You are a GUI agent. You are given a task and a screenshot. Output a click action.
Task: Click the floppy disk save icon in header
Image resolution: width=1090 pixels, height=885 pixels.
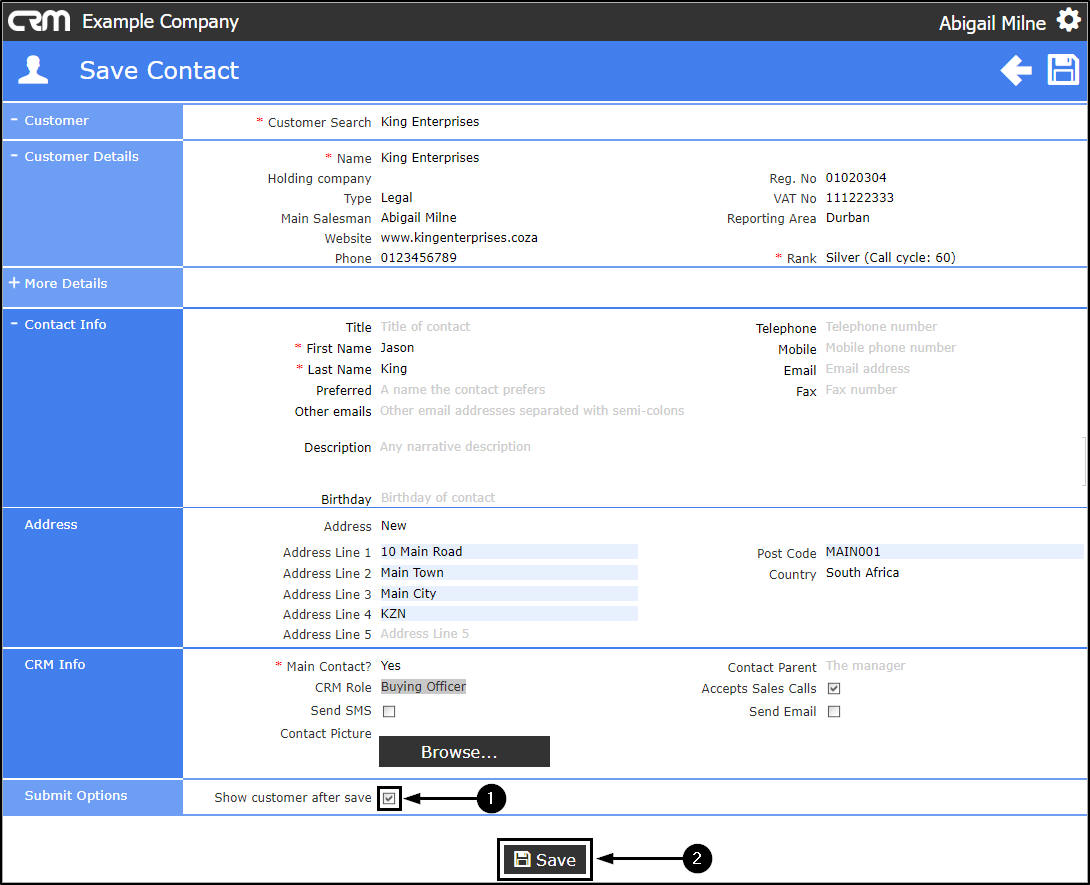coord(1063,71)
